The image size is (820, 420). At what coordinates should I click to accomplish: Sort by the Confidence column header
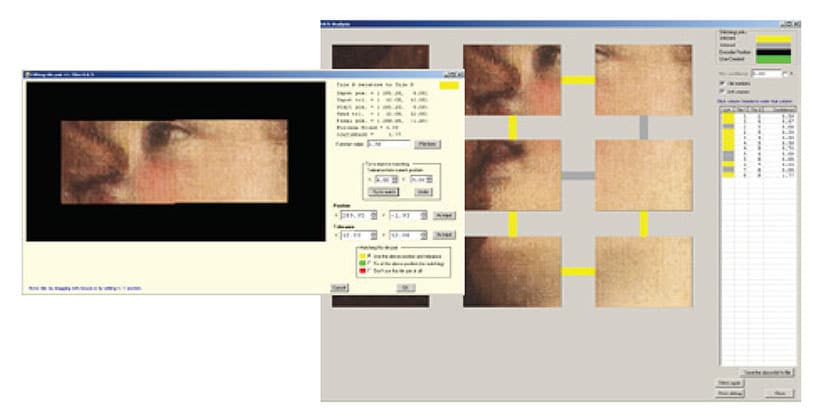pos(778,109)
